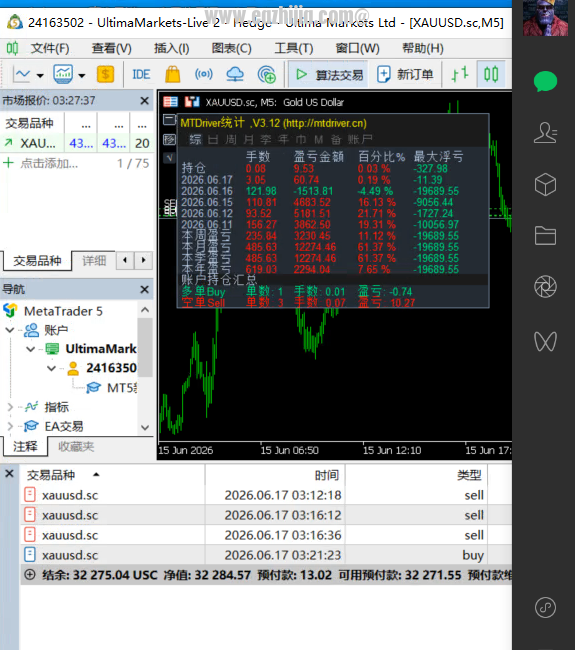Open the cube icon in right sidebar

pos(545,184)
